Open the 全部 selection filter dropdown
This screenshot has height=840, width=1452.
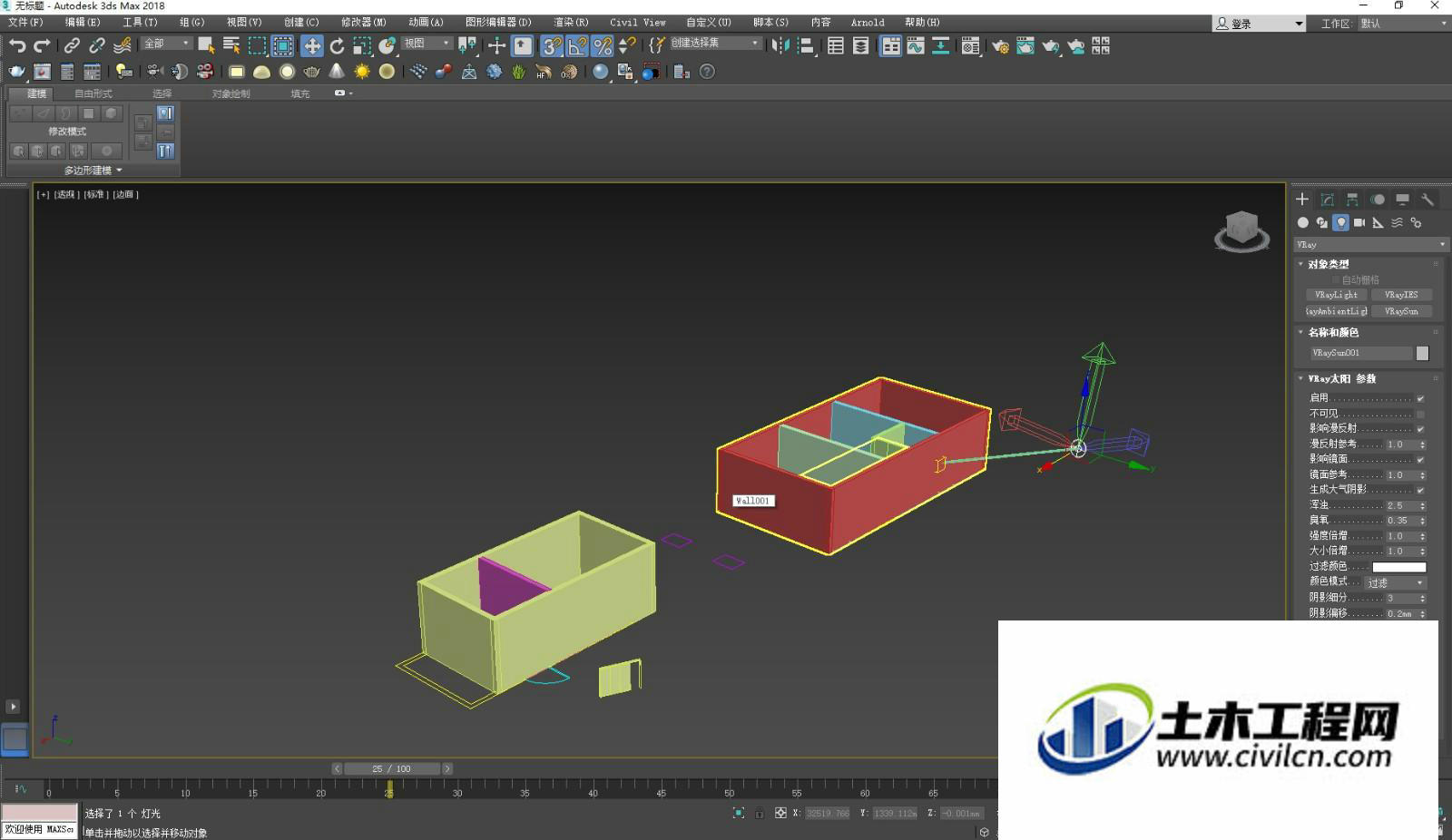tap(167, 44)
